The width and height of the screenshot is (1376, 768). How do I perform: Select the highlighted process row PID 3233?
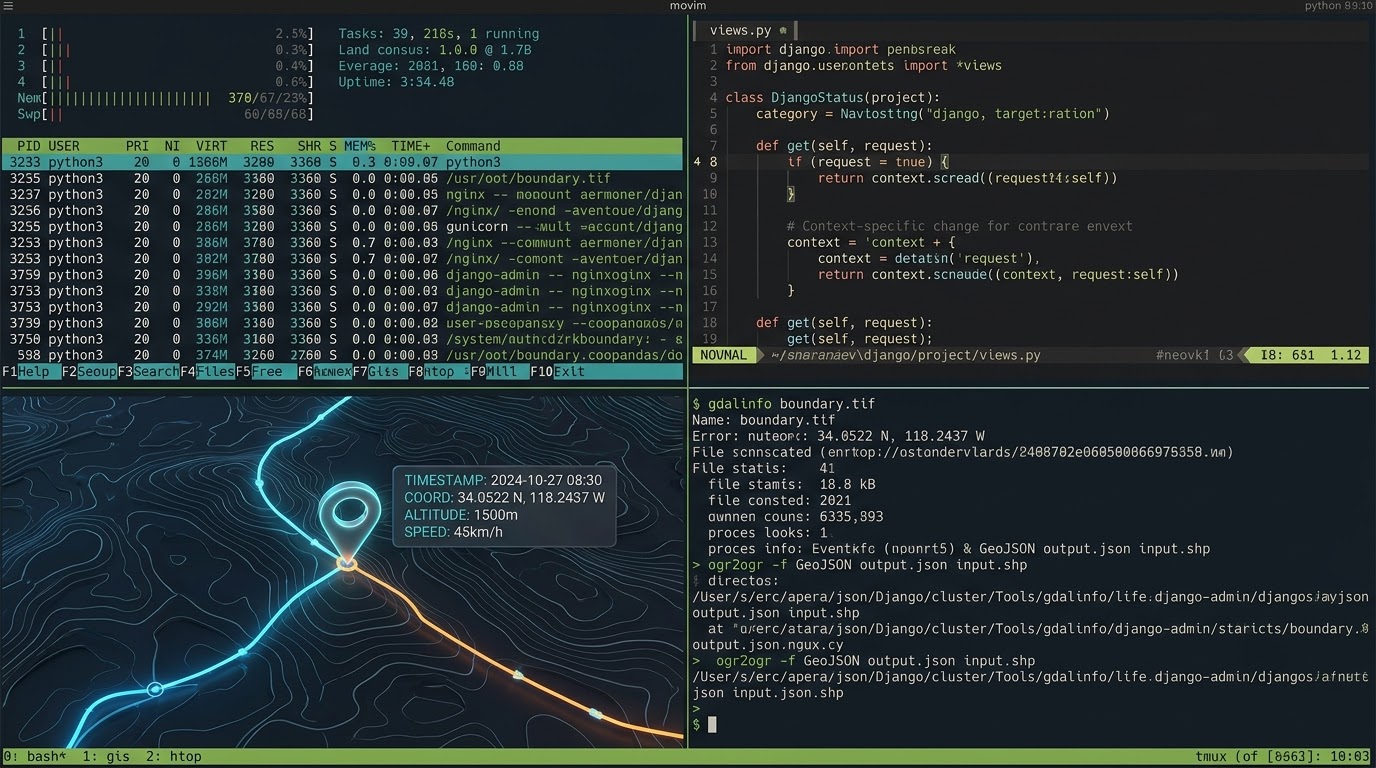click(343, 162)
